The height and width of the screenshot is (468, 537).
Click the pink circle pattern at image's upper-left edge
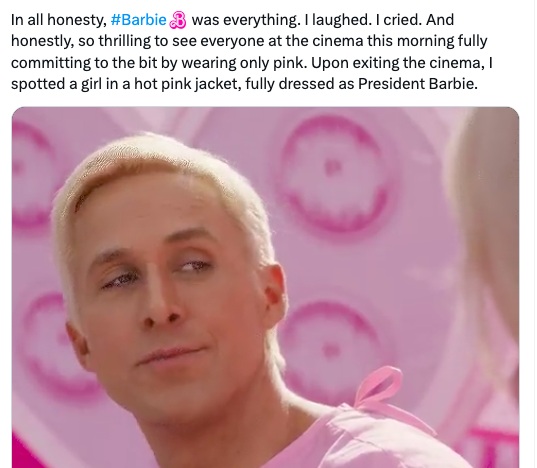pyautogui.click(x=29, y=176)
